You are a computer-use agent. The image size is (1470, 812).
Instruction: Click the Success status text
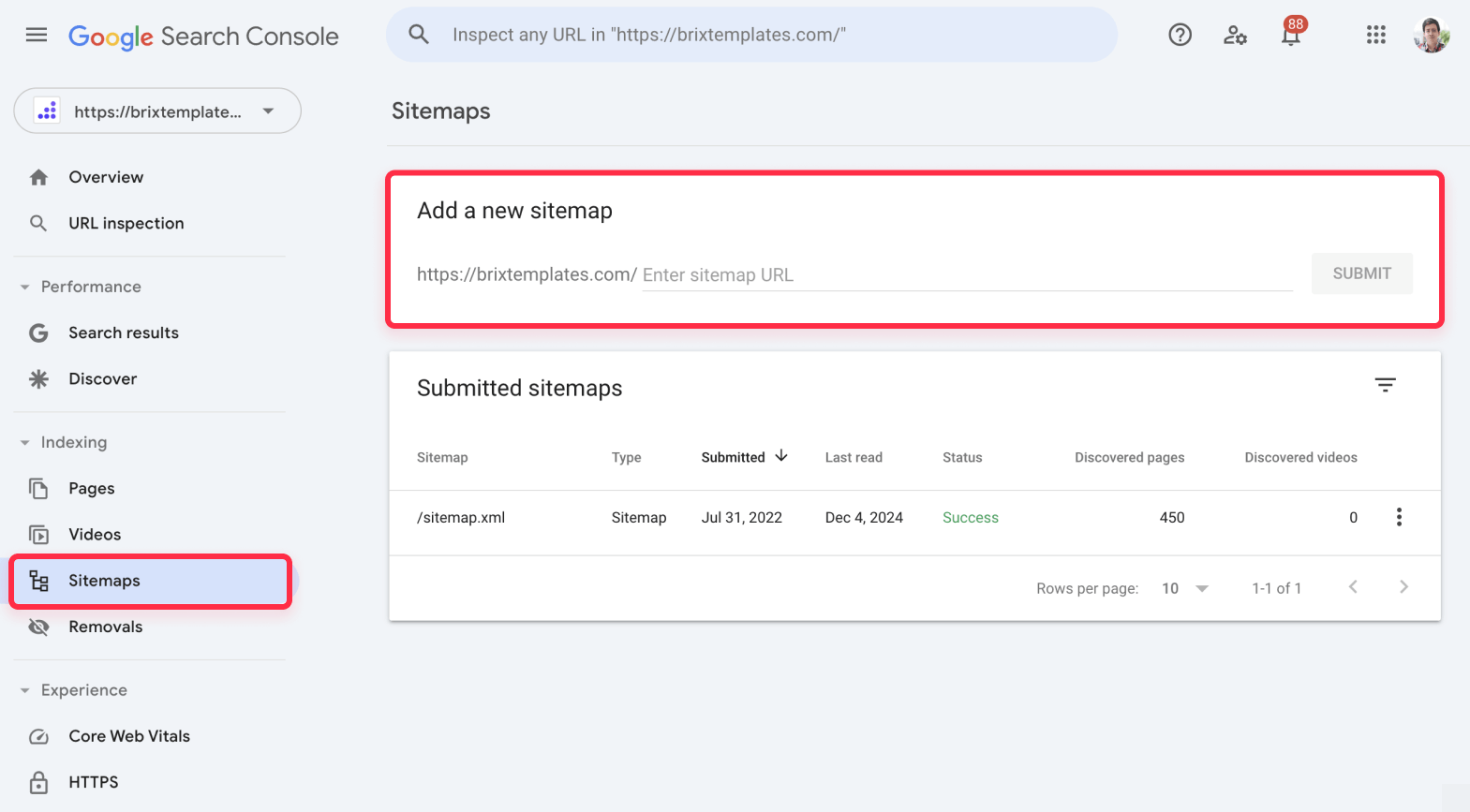pos(971,517)
